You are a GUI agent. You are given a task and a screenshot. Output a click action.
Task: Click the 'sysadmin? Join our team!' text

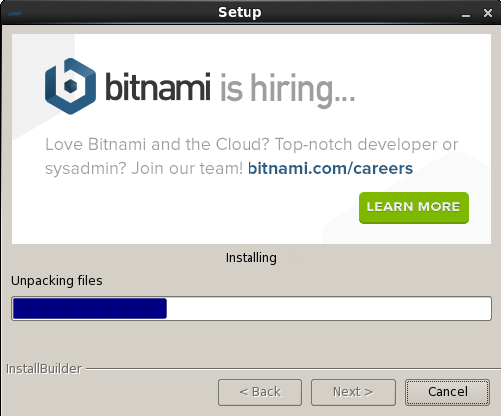click(x=144, y=169)
